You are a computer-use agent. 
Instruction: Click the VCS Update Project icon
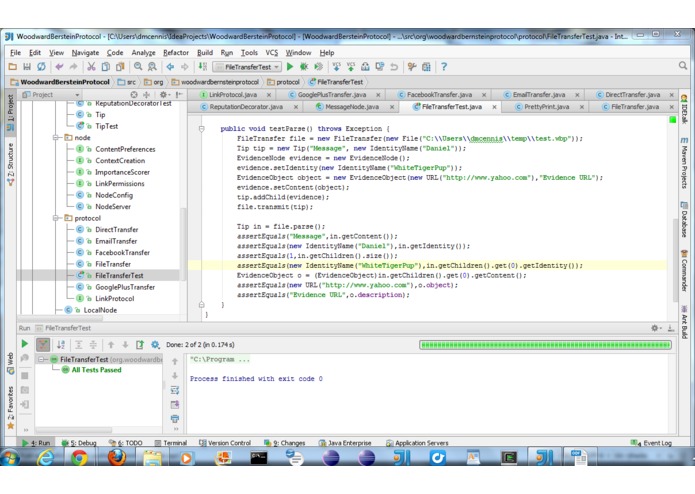[336, 67]
